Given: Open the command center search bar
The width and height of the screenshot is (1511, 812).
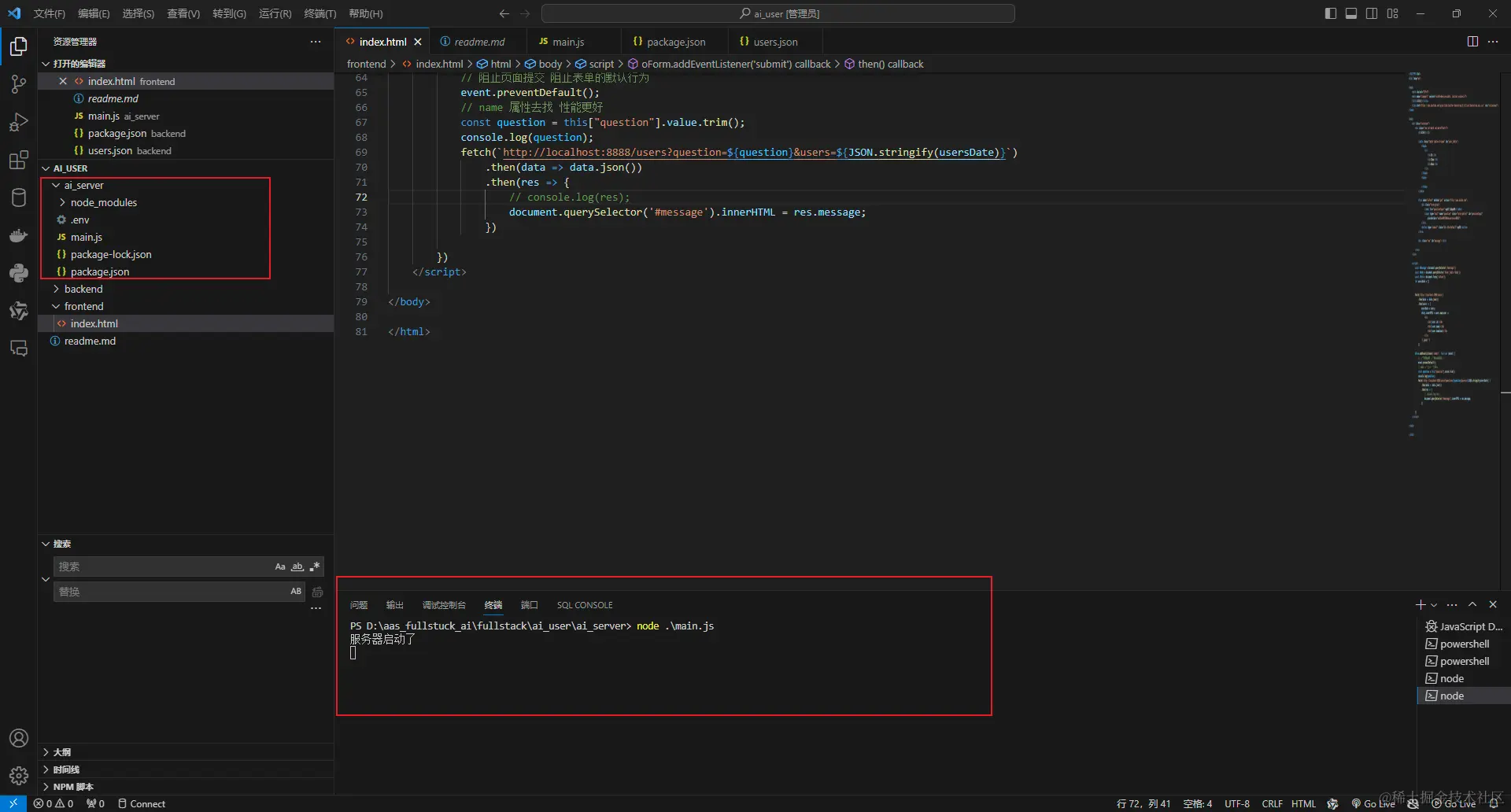Looking at the screenshot, I should (x=778, y=13).
